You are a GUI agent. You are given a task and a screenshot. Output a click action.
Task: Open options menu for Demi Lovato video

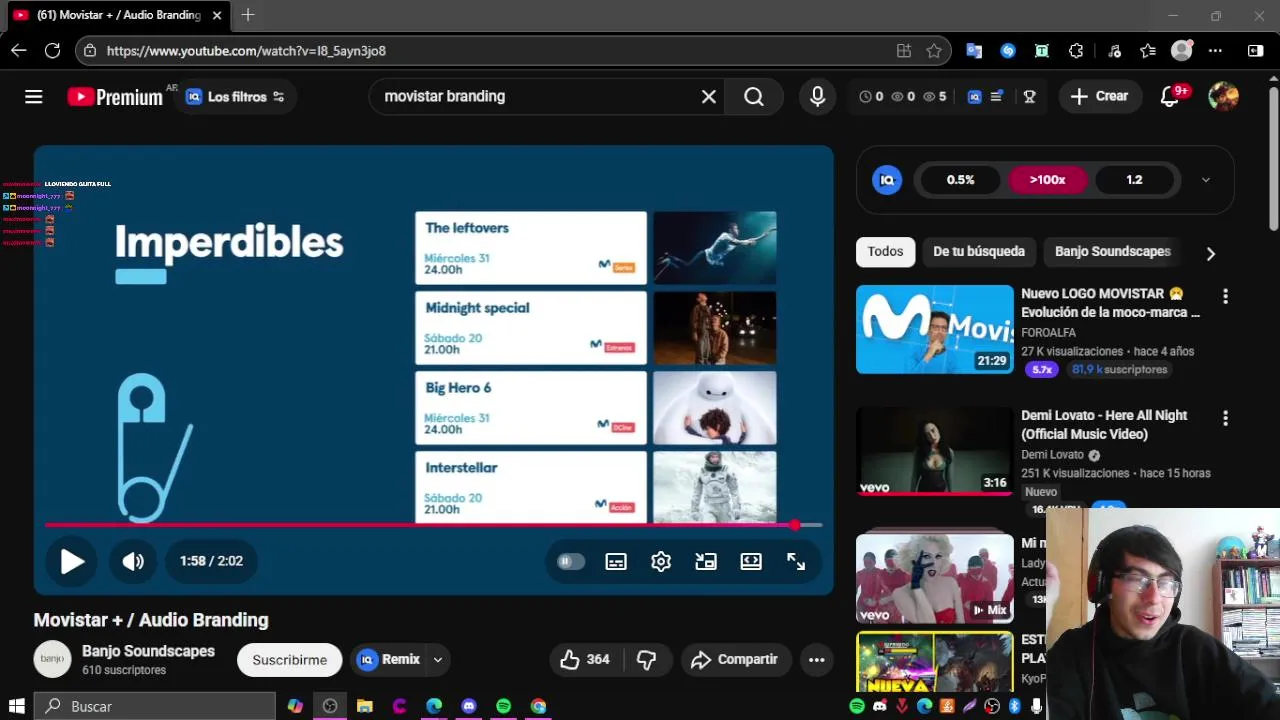click(1225, 418)
